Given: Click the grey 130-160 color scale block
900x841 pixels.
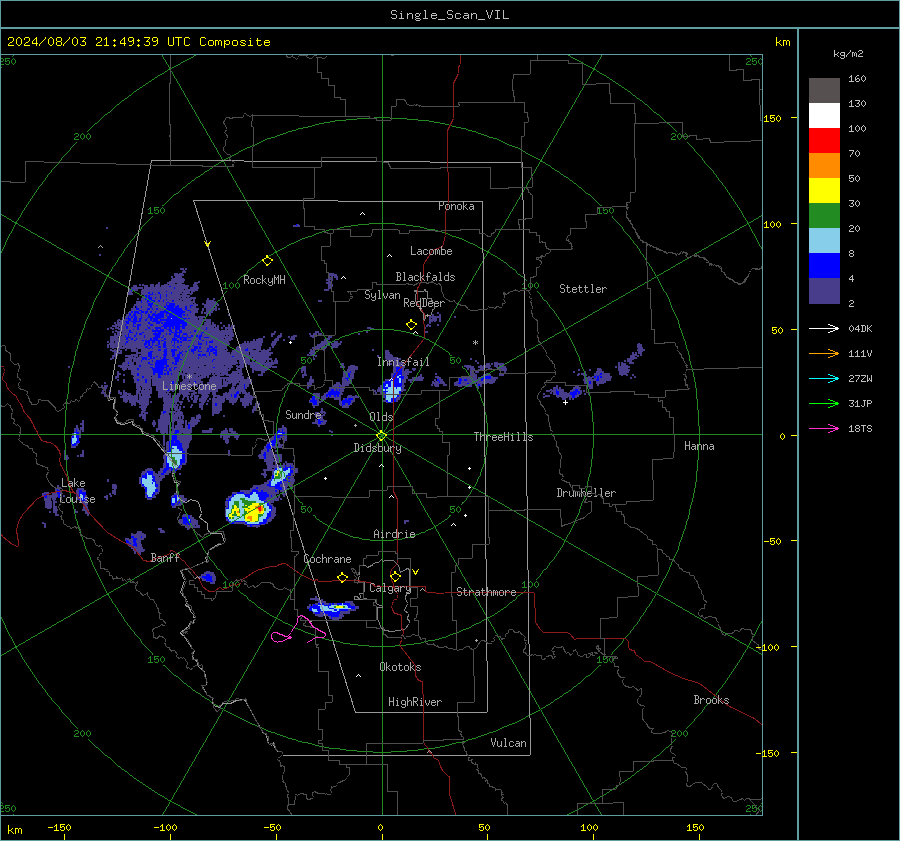Looking at the screenshot, I should (824, 91).
